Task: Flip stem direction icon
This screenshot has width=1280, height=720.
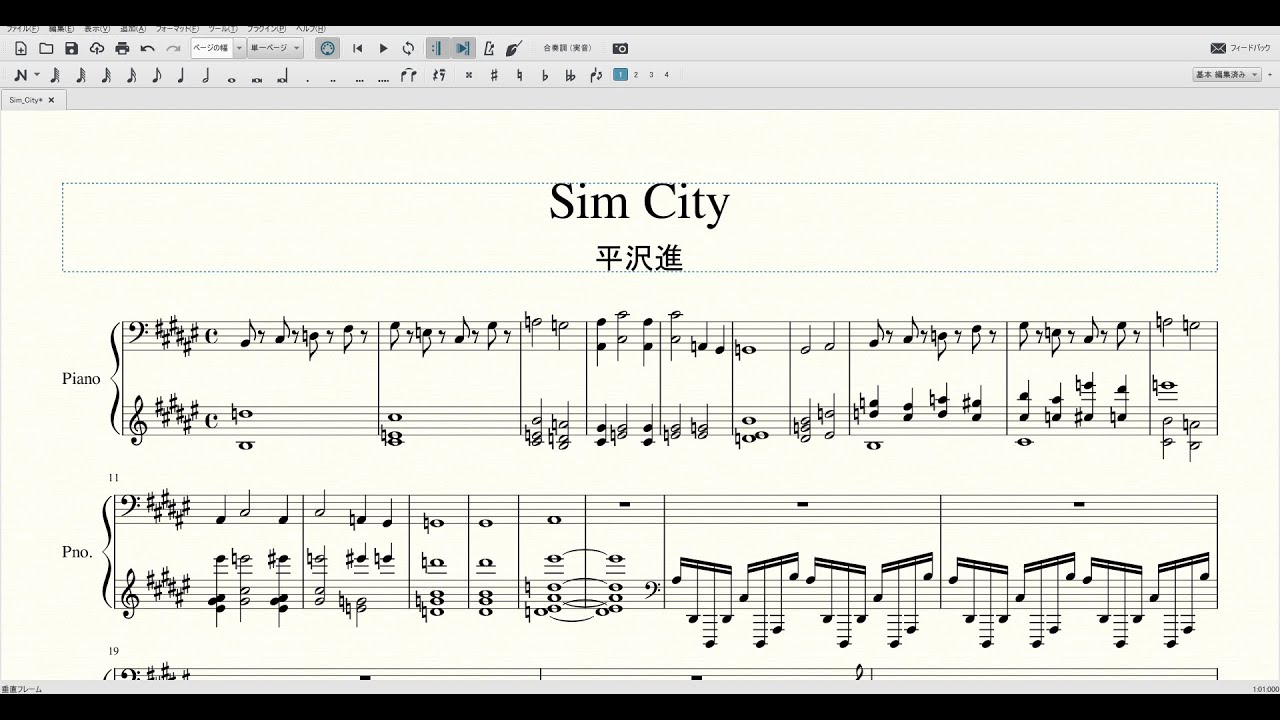Action: click(x=596, y=75)
